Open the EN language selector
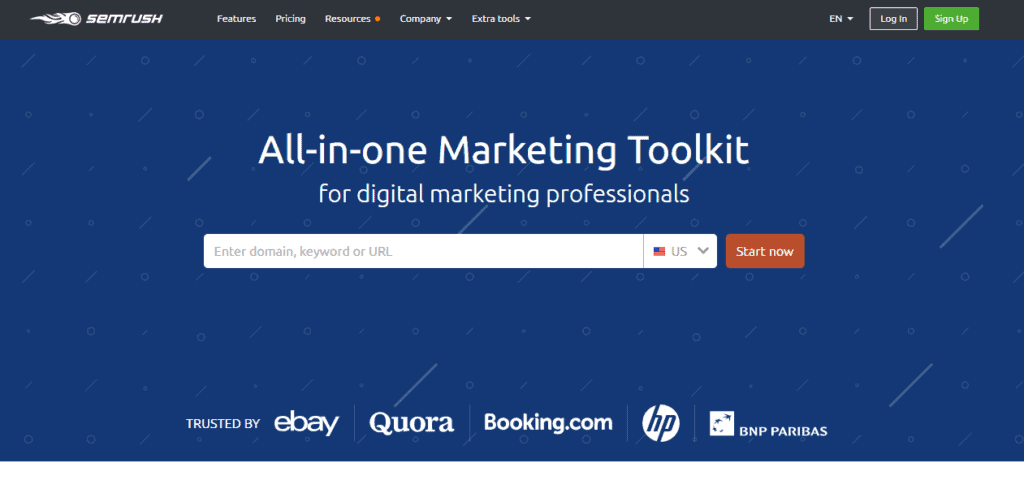The width and height of the screenshot is (1024, 489). [x=841, y=19]
